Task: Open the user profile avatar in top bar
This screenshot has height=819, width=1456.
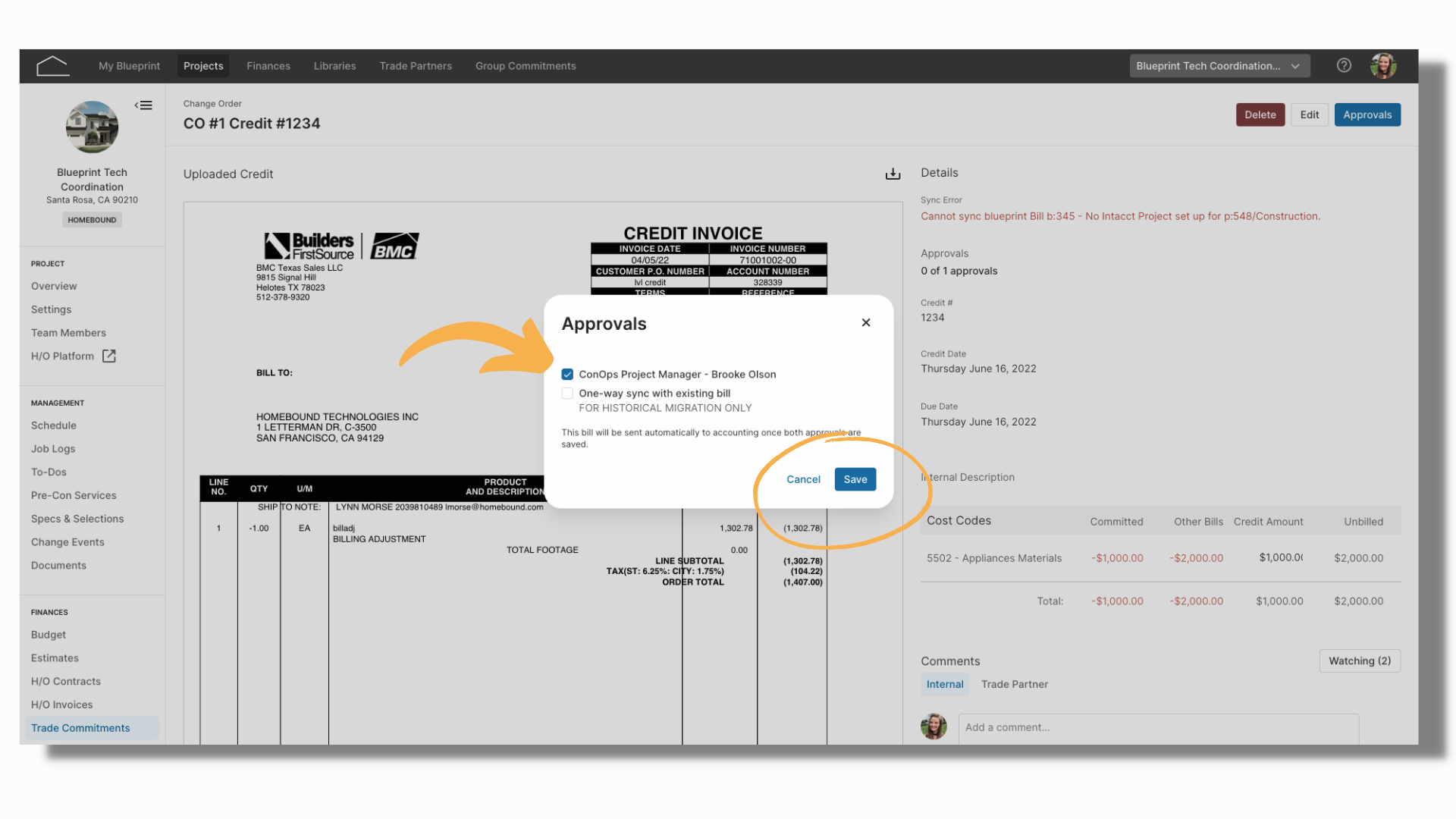Action: pyautogui.click(x=1383, y=66)
